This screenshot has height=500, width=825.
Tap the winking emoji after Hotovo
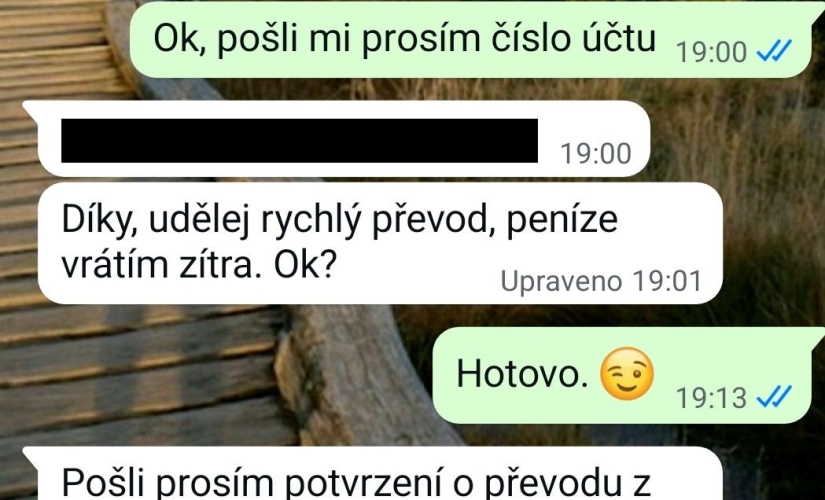[x=627, y=374]
